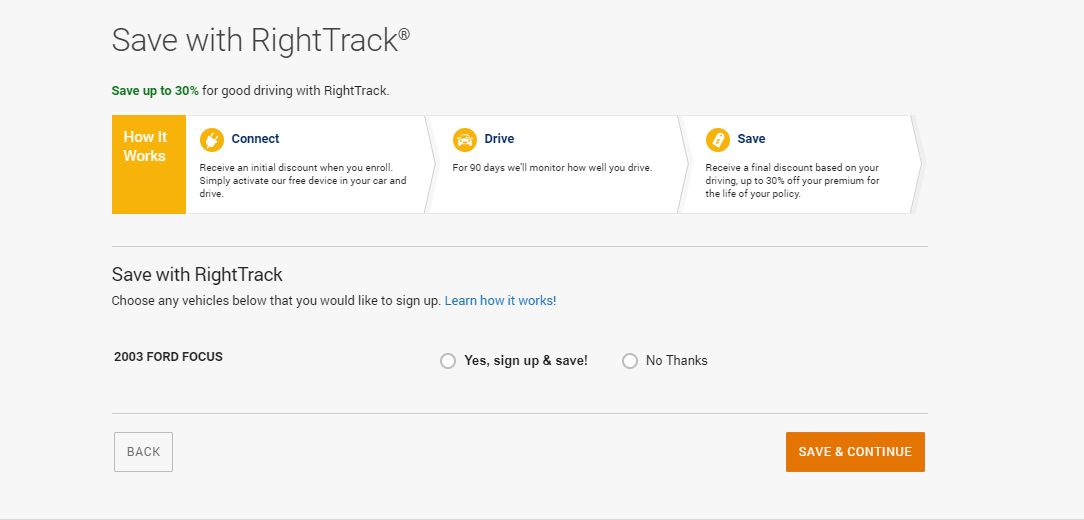Image resolution: width=1084 pixels, height=520 pixels.
Task: Select the Save step heading
Action: (751, 139)
